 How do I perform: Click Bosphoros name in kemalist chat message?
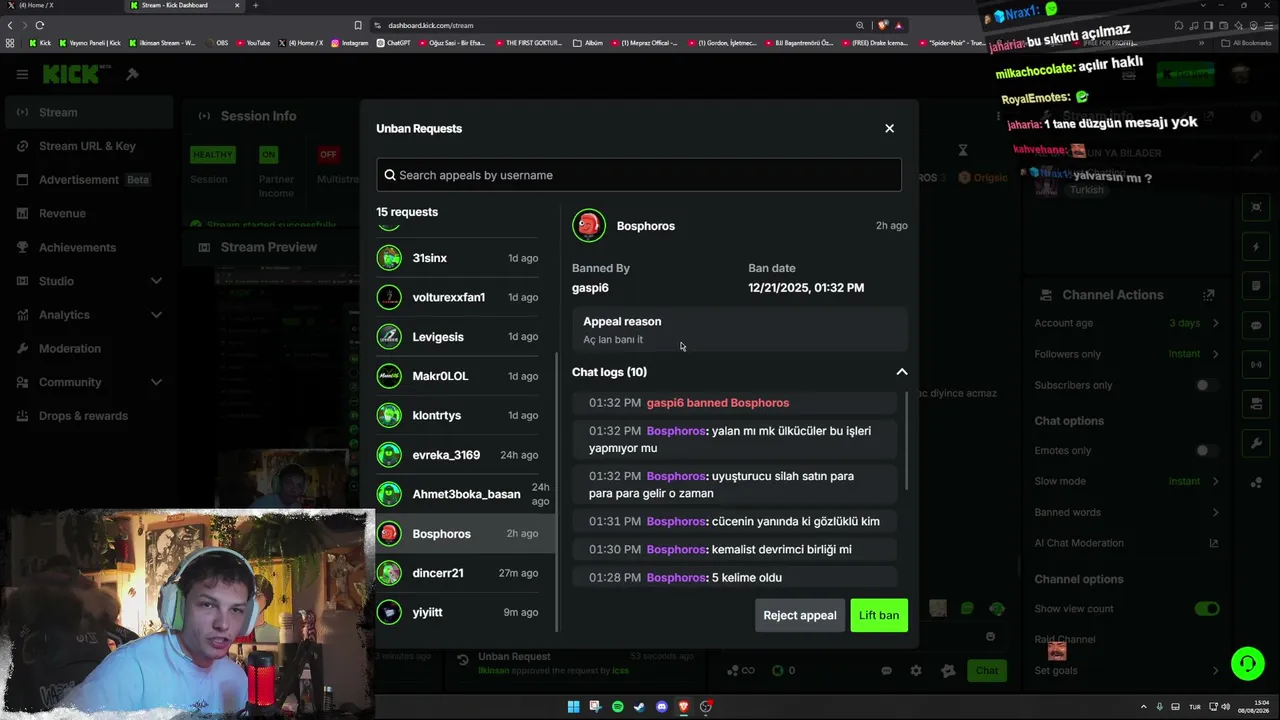pos(676,549)
